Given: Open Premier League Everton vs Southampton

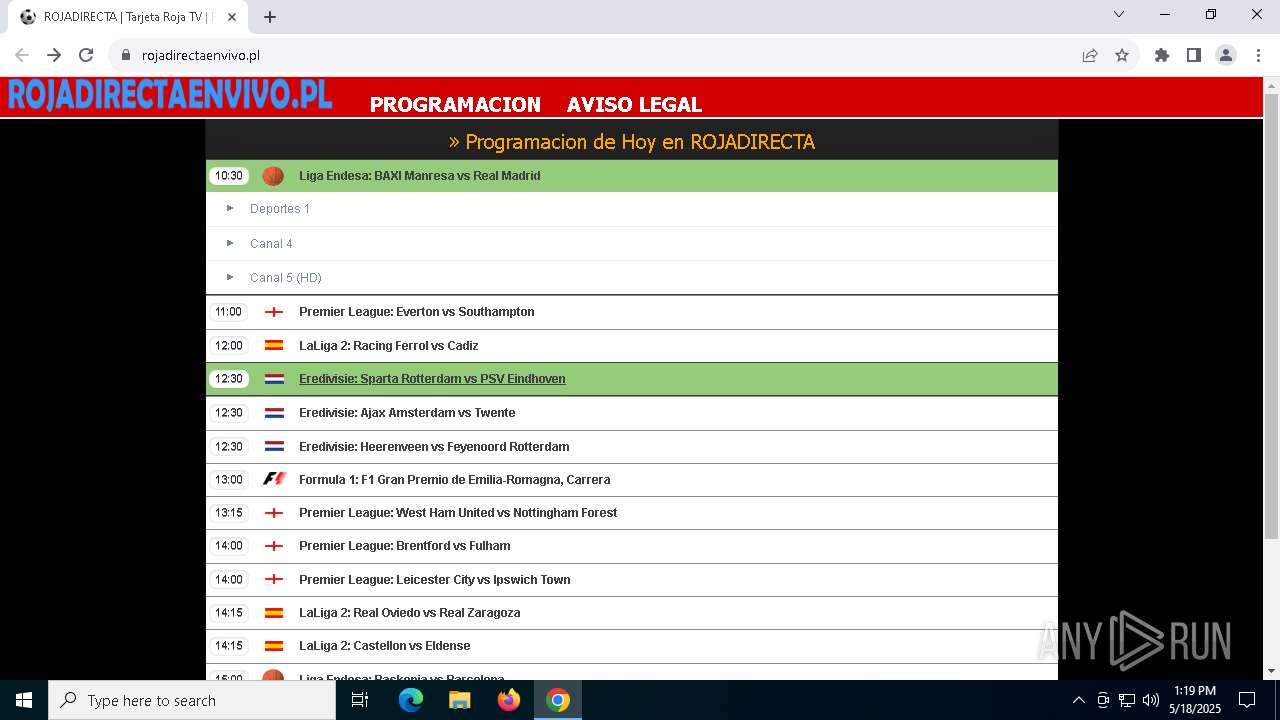Looking at the screenshot, I should click(416, 312).
